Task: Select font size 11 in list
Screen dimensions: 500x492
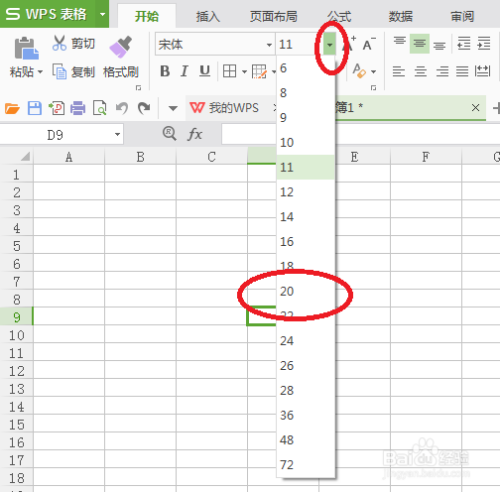Action: coord(306,167)
